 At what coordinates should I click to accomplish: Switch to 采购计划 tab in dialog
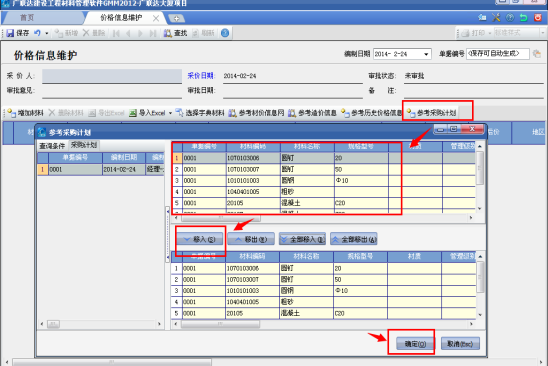coord(84,145)
